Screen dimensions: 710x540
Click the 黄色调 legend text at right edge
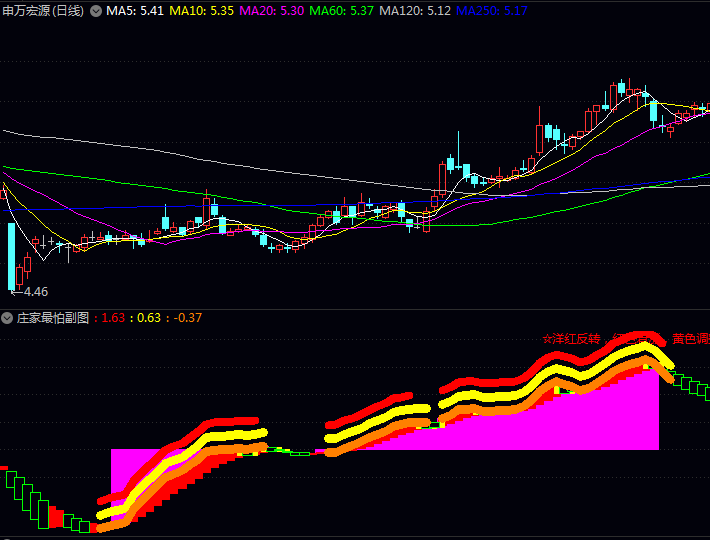[x=691, y=339]
